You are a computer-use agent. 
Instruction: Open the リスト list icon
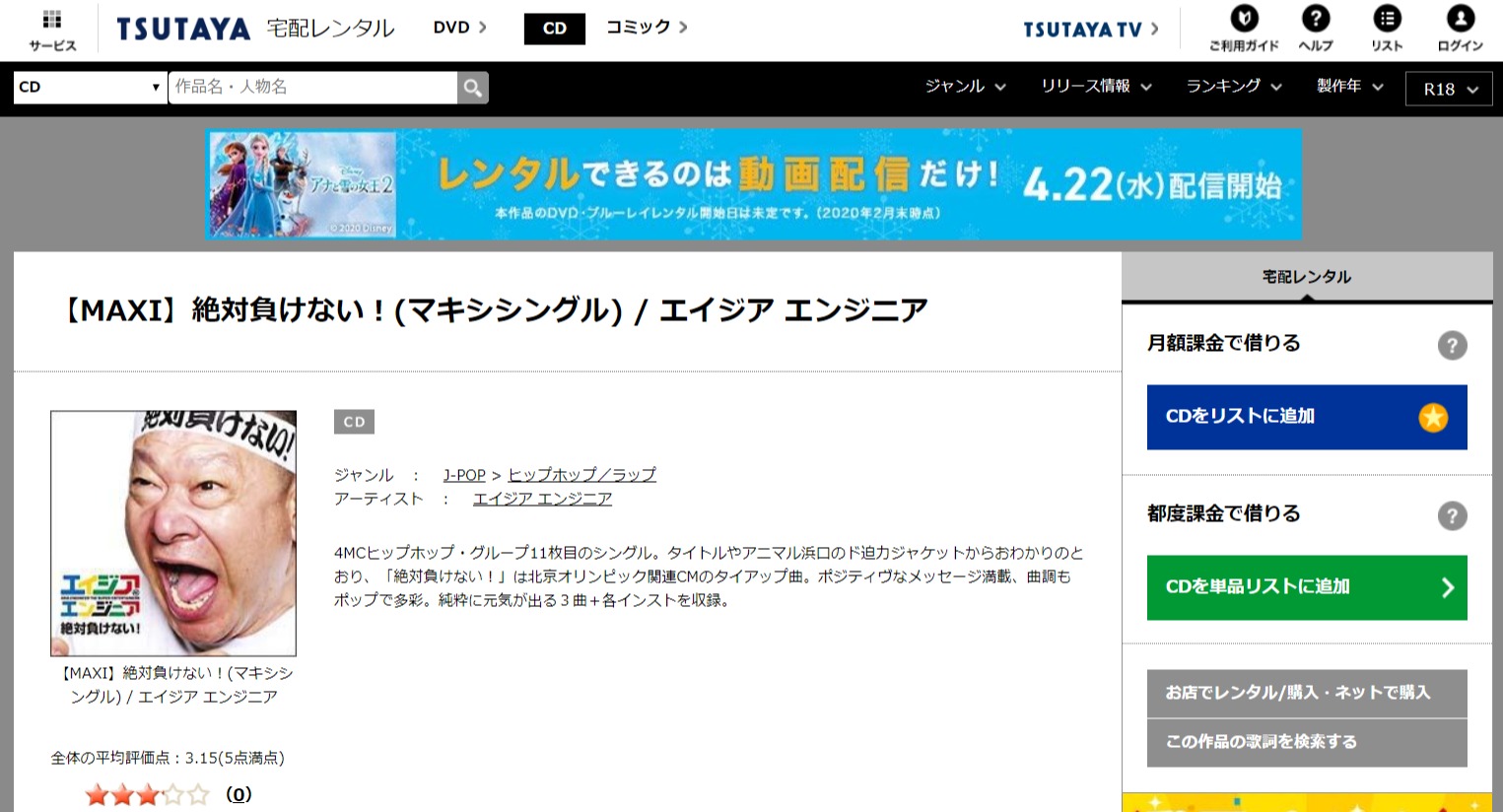(1388, 29)
